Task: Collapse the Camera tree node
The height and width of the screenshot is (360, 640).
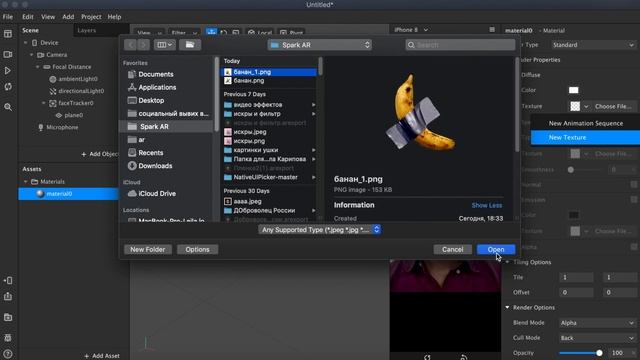Action: 31,55
